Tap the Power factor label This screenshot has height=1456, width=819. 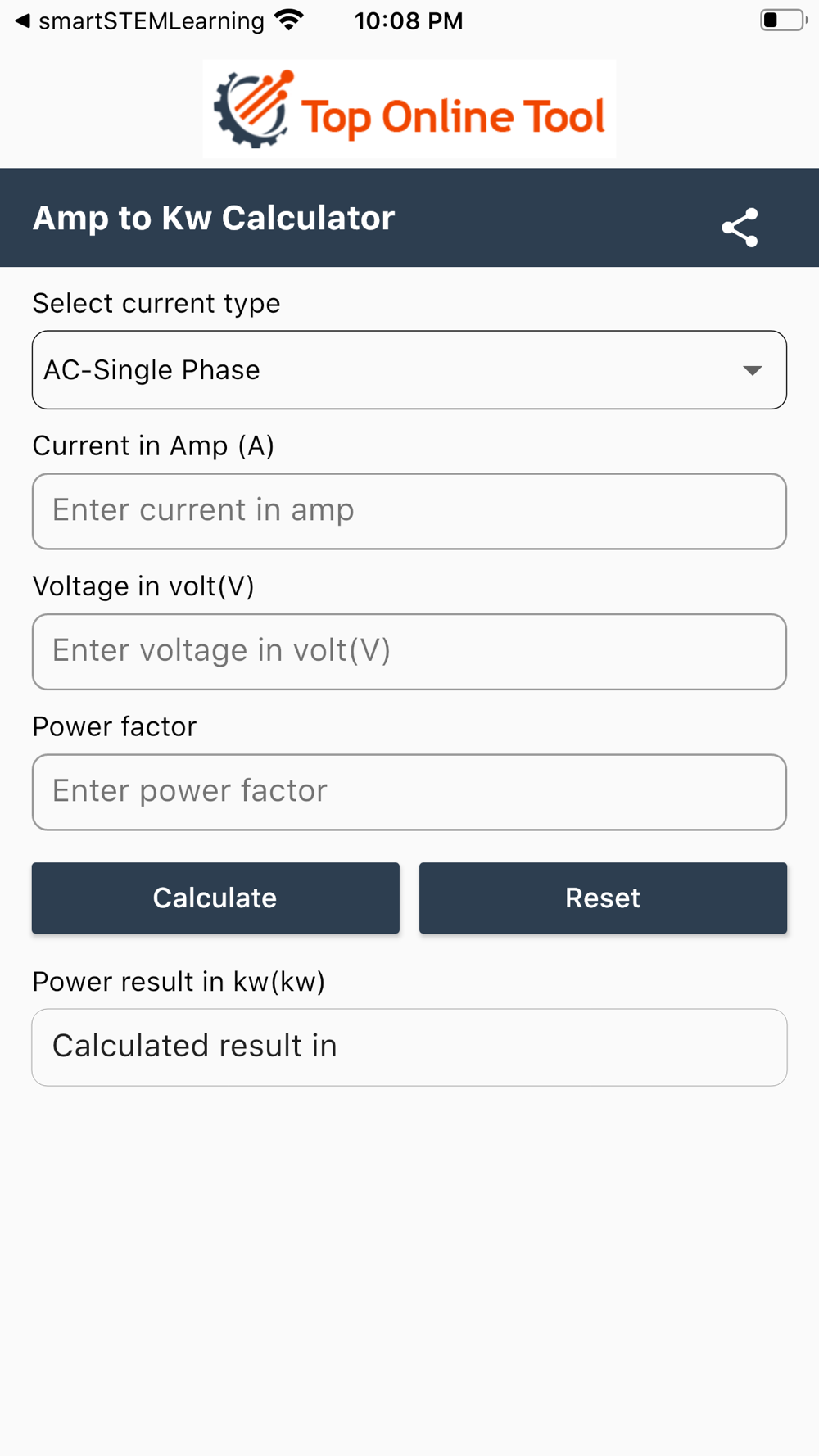coord(115,726)
